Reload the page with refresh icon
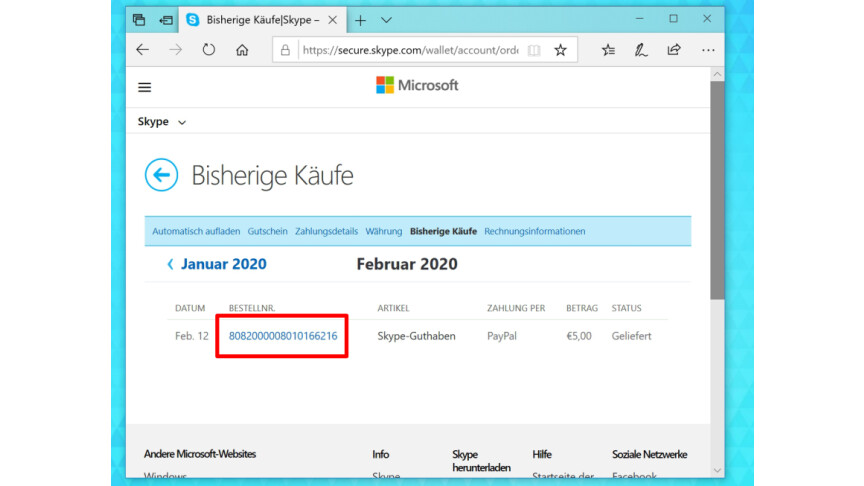Screen dimensions: 864x486 (208, 50)
